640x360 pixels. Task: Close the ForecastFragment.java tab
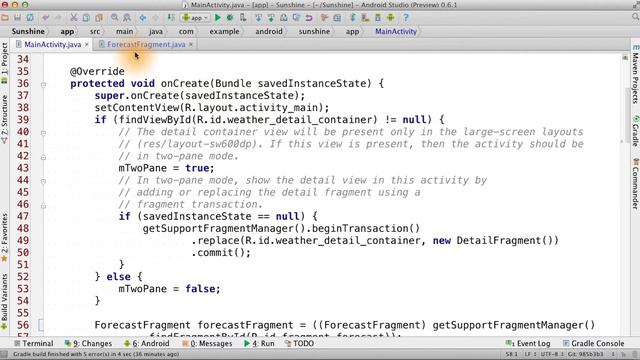tap(191, 44)
